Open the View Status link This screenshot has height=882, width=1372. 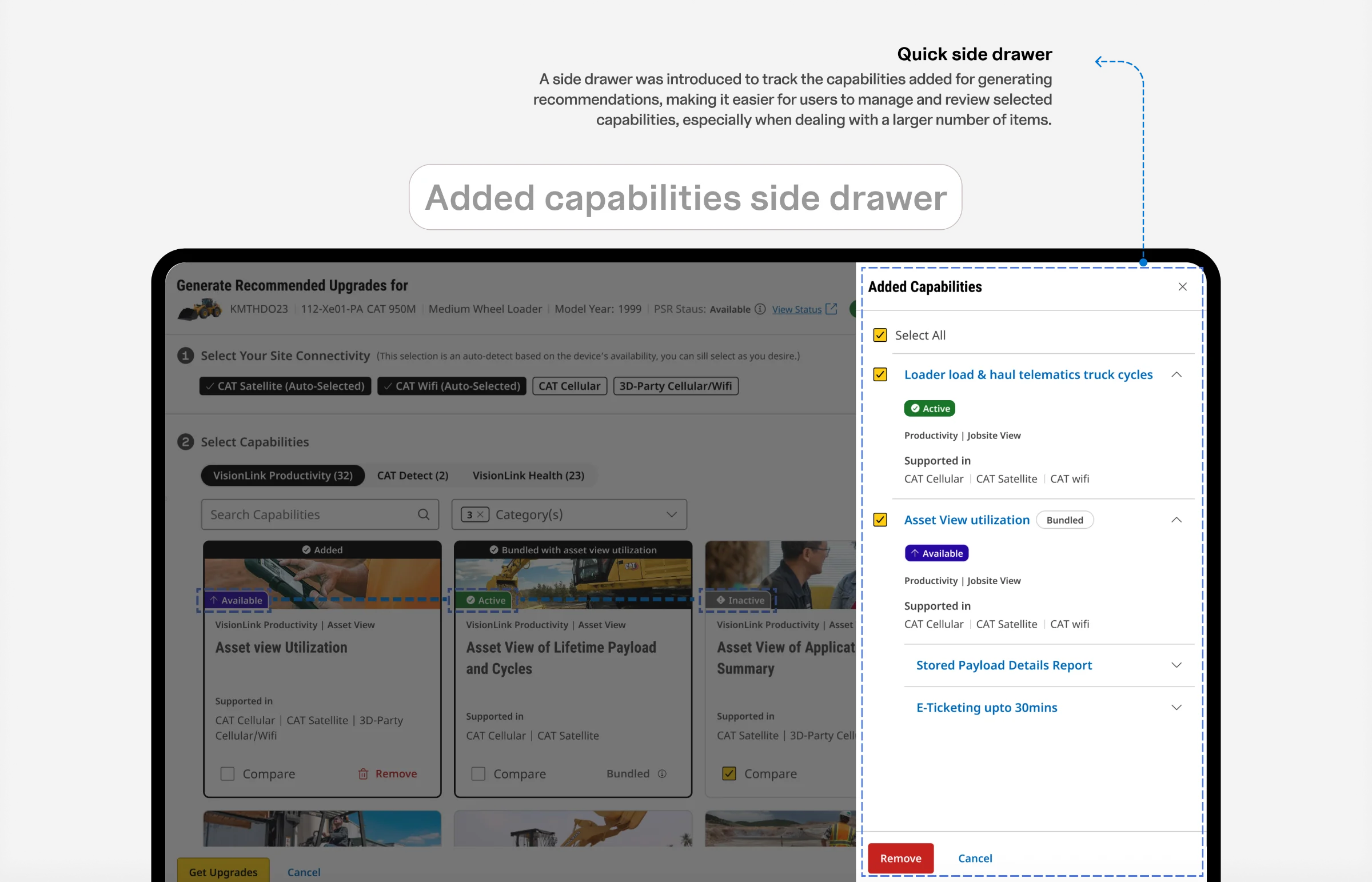click(x=796, y=309)
